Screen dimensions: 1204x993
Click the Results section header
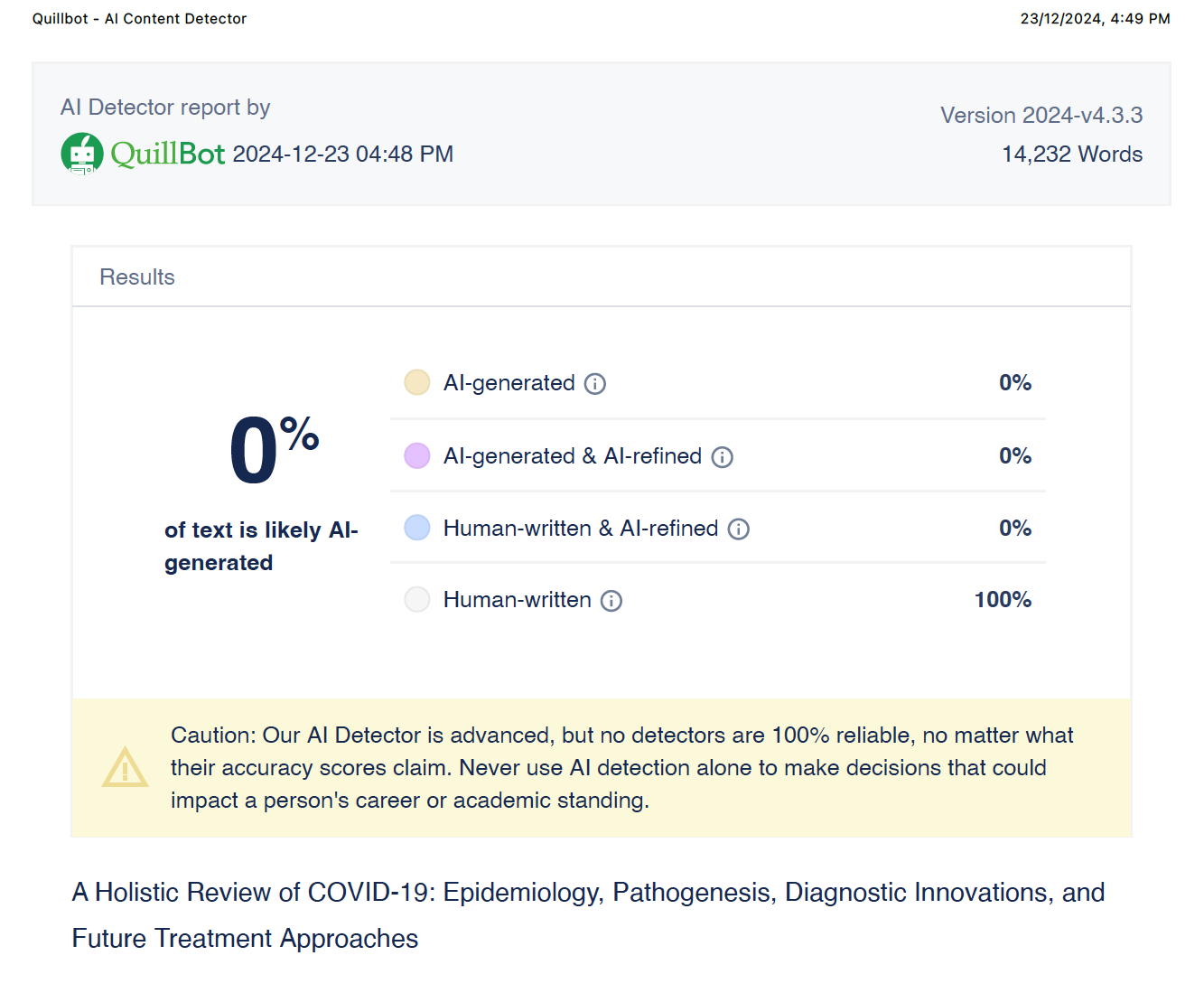[137, 277]
